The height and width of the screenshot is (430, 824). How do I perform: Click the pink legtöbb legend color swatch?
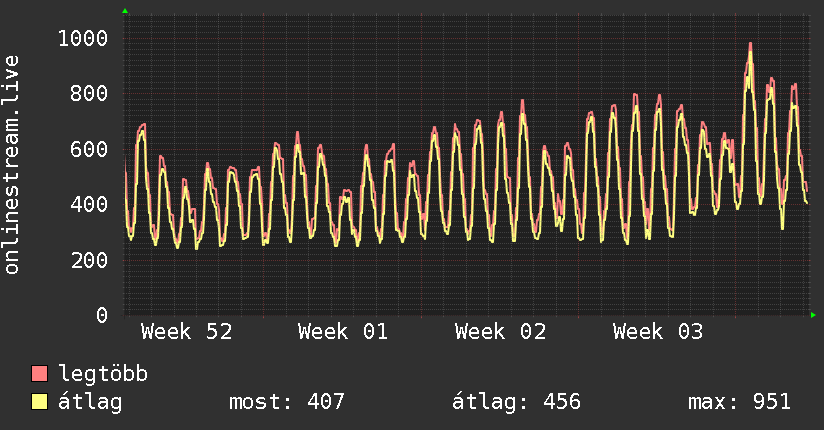pos(39,373)
